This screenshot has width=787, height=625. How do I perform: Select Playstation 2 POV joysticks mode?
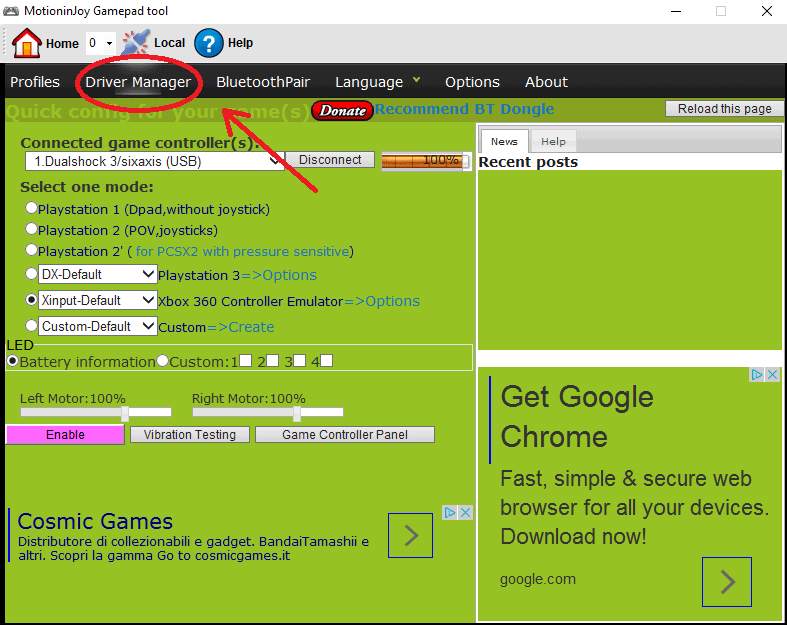pyautogui.click(x=32, y=229)
